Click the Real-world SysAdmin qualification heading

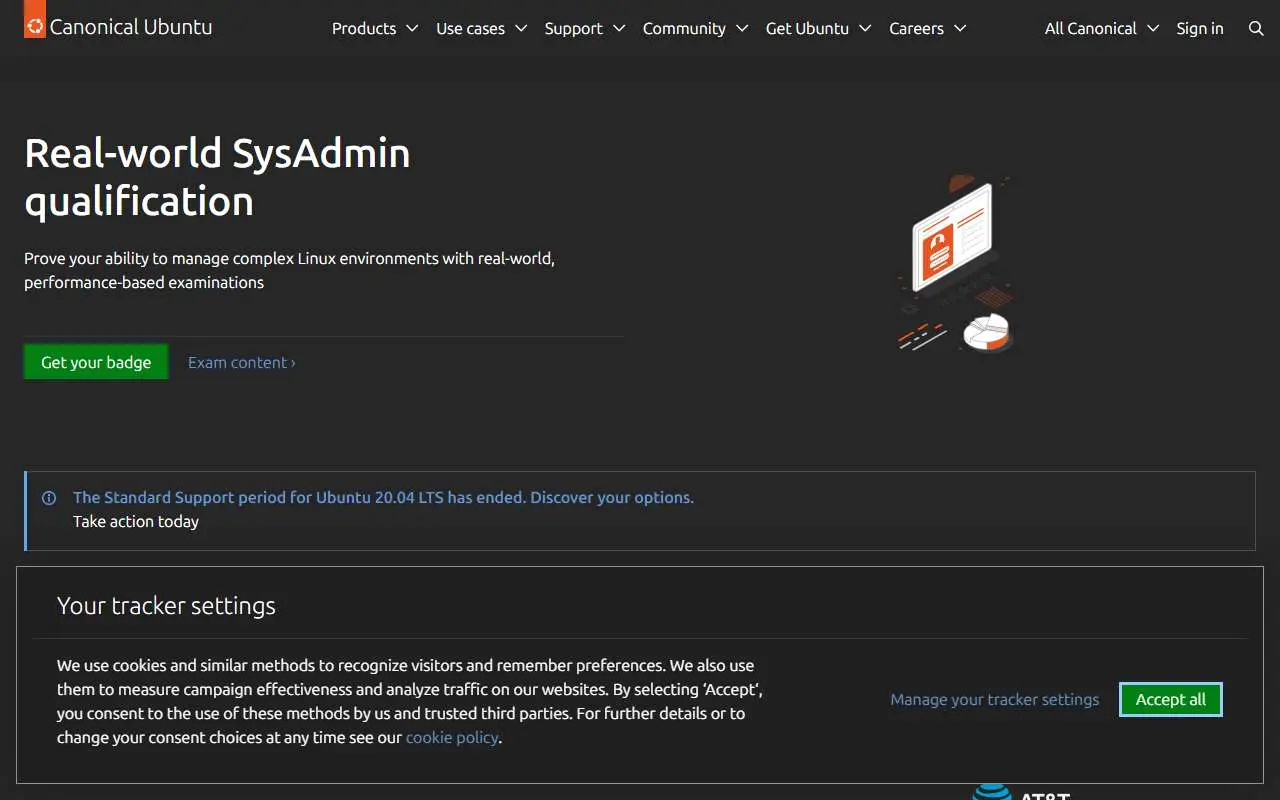click(217, 177)
